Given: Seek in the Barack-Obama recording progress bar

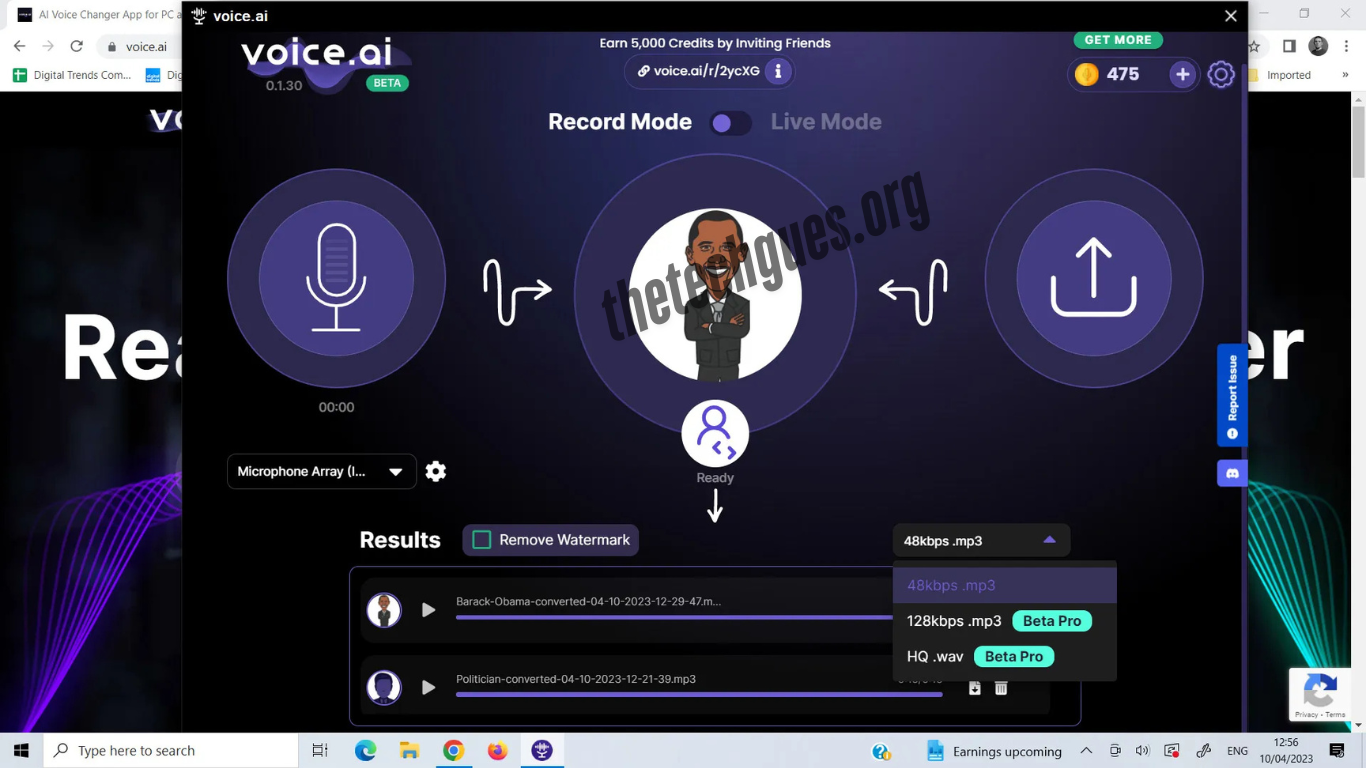Looking at the screenshot, I should pyautogui.click(x=674, y=618).
